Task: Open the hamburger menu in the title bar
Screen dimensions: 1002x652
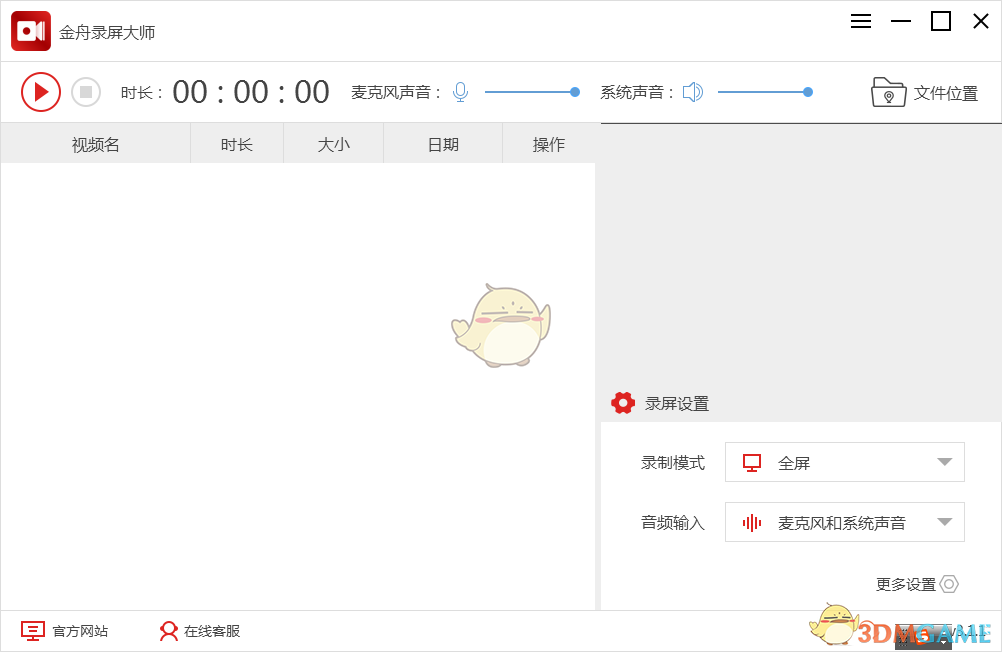Action: click(x=861, y=21)
